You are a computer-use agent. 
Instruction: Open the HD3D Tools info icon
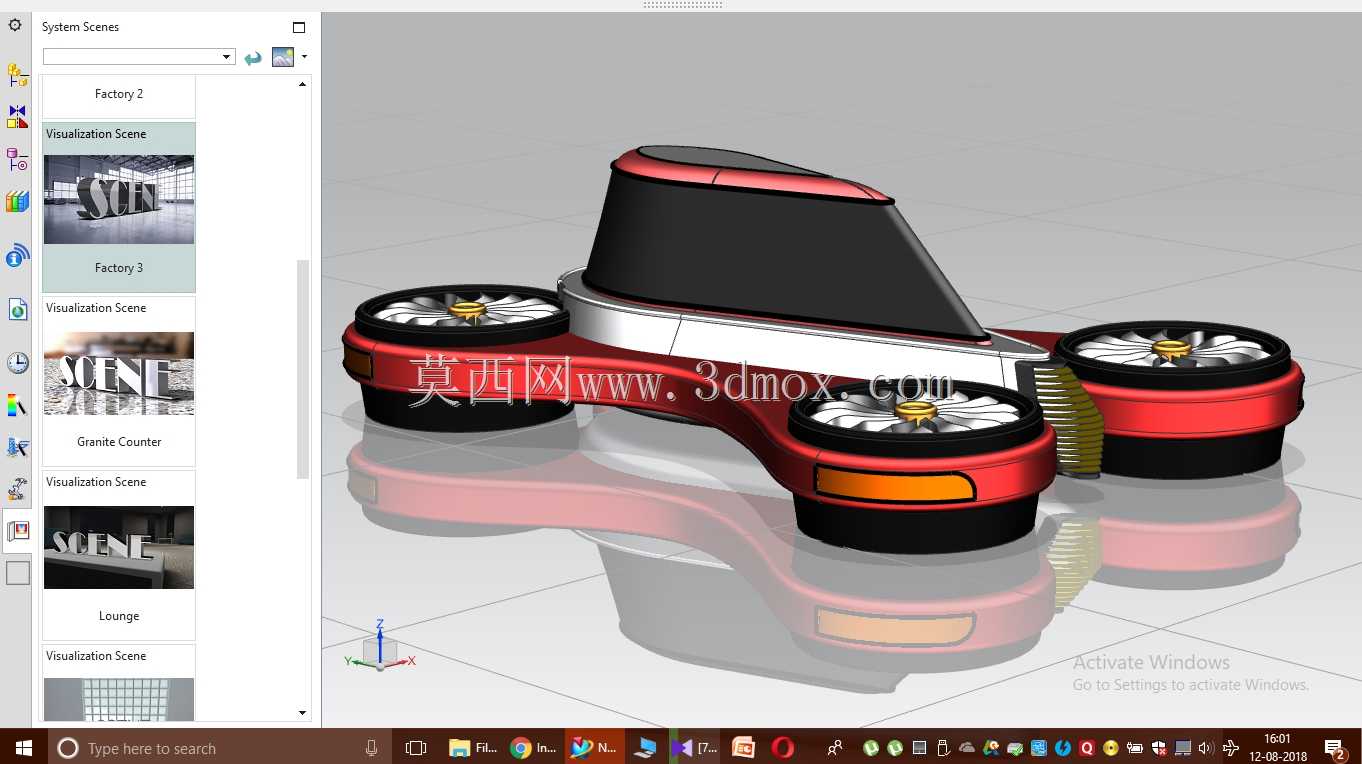(x=17, y=256)
